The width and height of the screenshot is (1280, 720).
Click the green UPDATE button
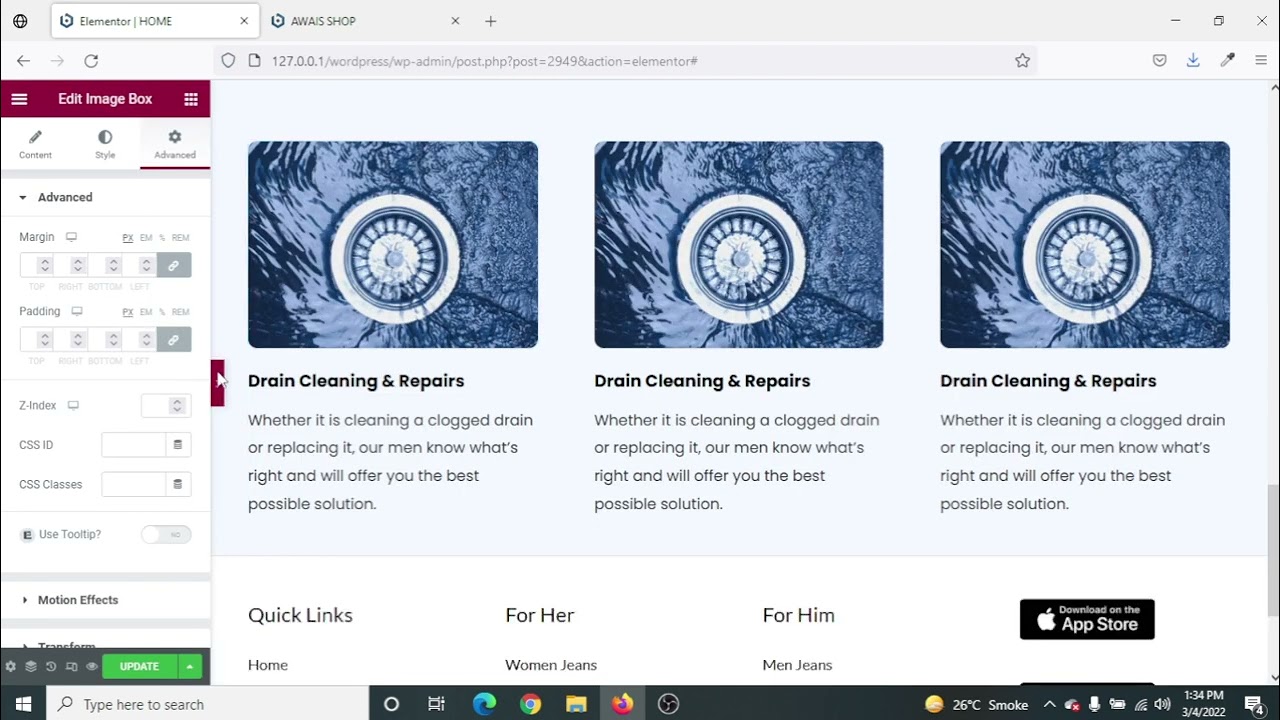pyautogui.click(x=139, y=667)
